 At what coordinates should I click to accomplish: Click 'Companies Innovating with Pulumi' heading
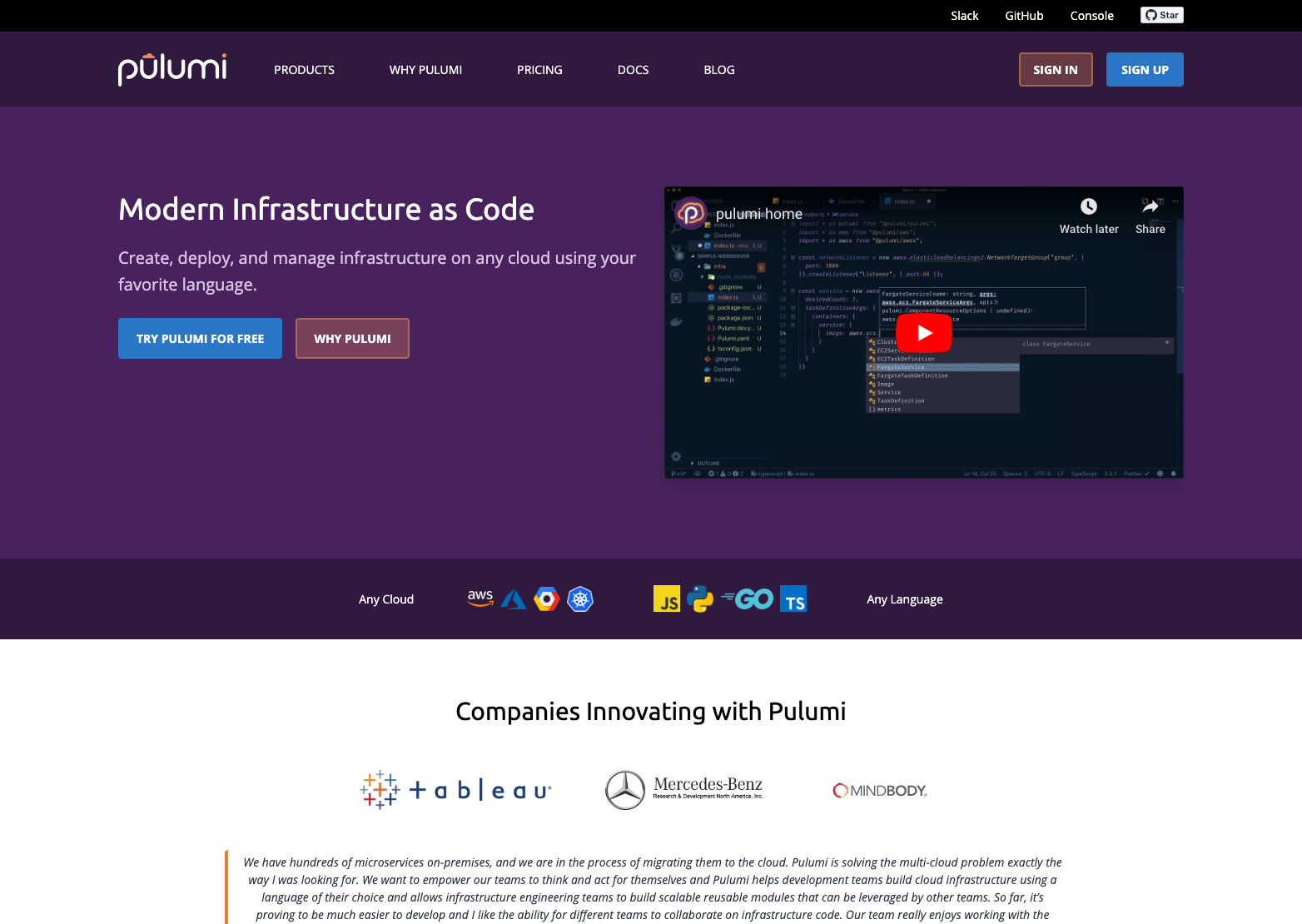(651, 712)
